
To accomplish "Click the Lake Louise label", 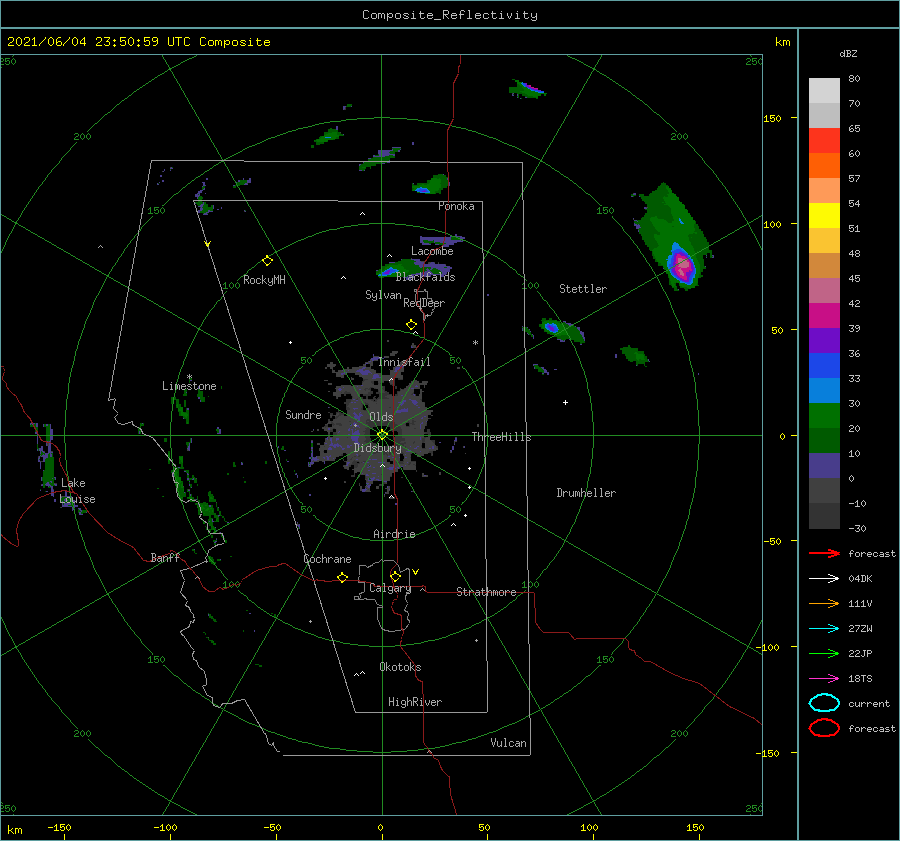I will (x=77, y=491).
